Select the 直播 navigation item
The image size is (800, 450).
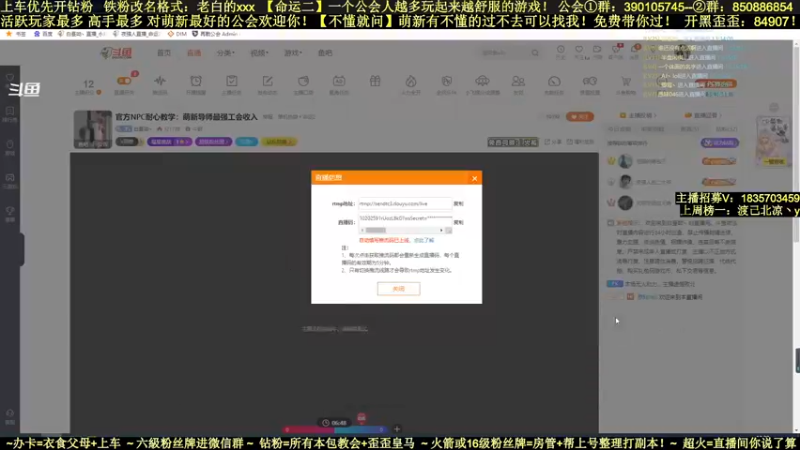[x=194, y=53]
